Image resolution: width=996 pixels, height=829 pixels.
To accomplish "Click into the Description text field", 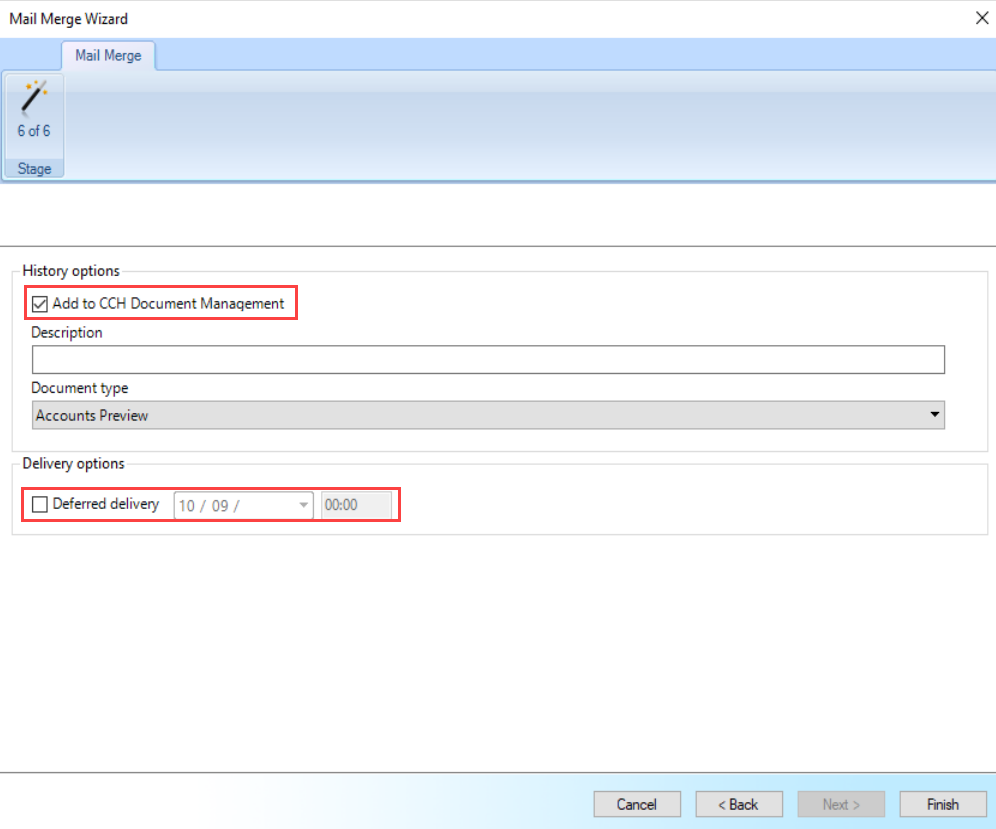I will point(488,360).
